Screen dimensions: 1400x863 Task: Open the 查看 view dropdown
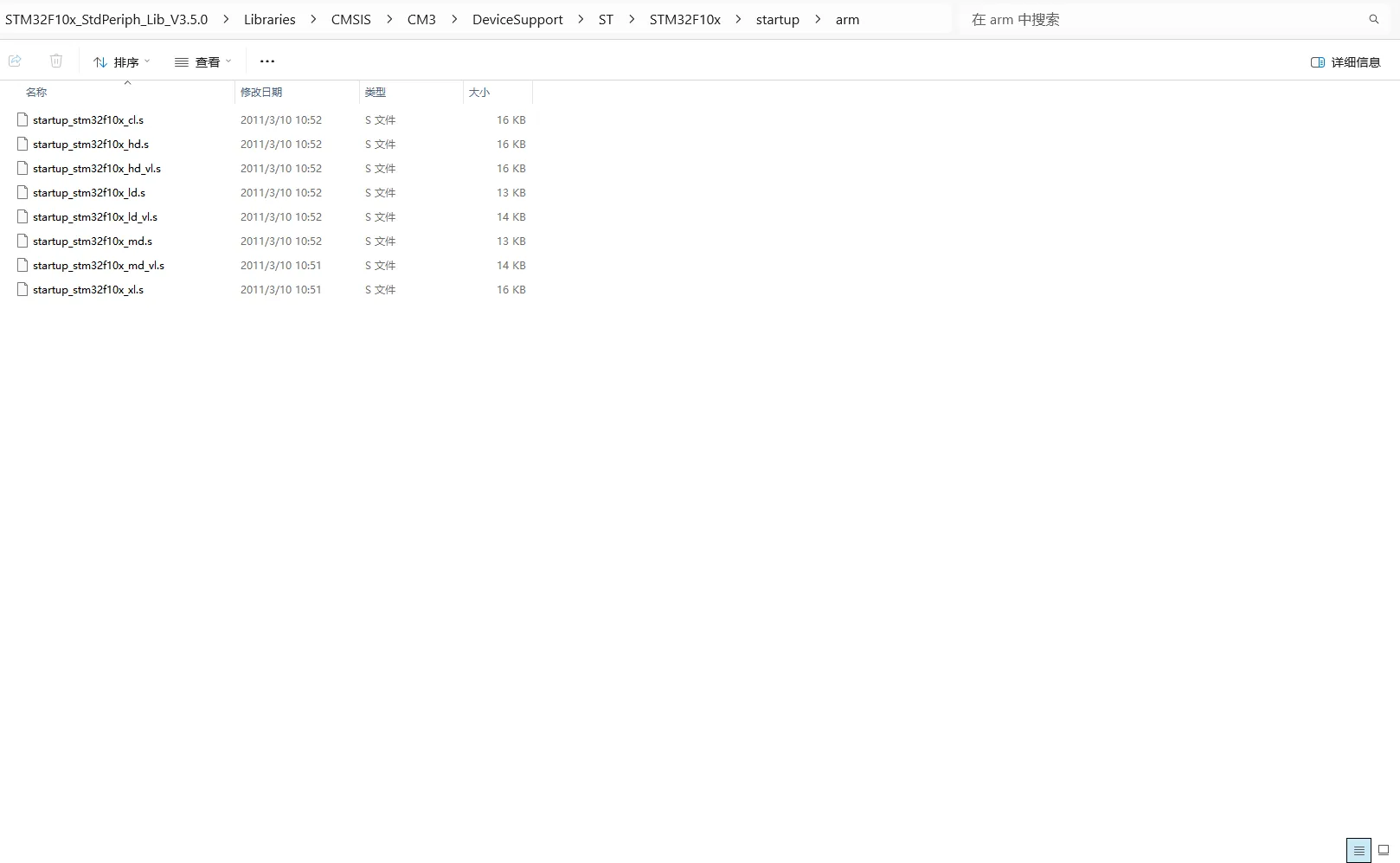pyautogui.click(x=203, y=62)
